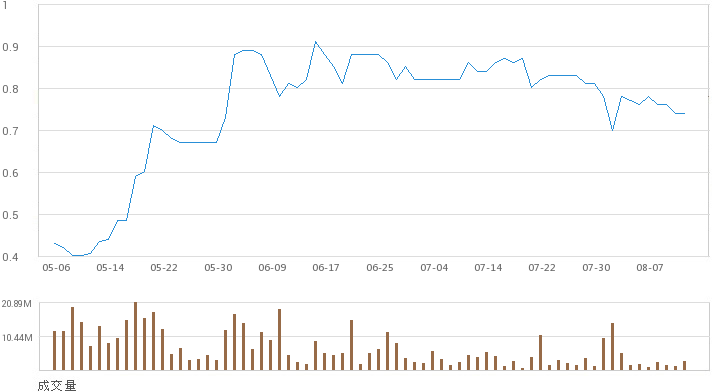Click the 20.89M volume axis label
This screenshot has width=720, height=392.
pos(17,304)
